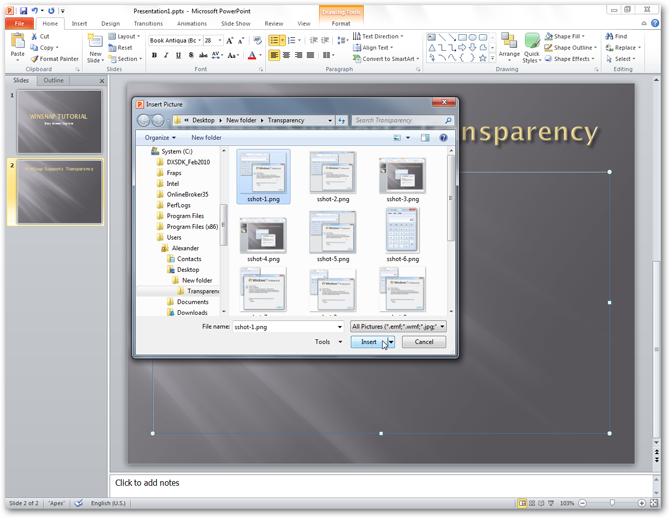Open the Insert button dropdown arrow
Image resolution: width=670 pixels, height=518 pixels.
click(391, 342)
